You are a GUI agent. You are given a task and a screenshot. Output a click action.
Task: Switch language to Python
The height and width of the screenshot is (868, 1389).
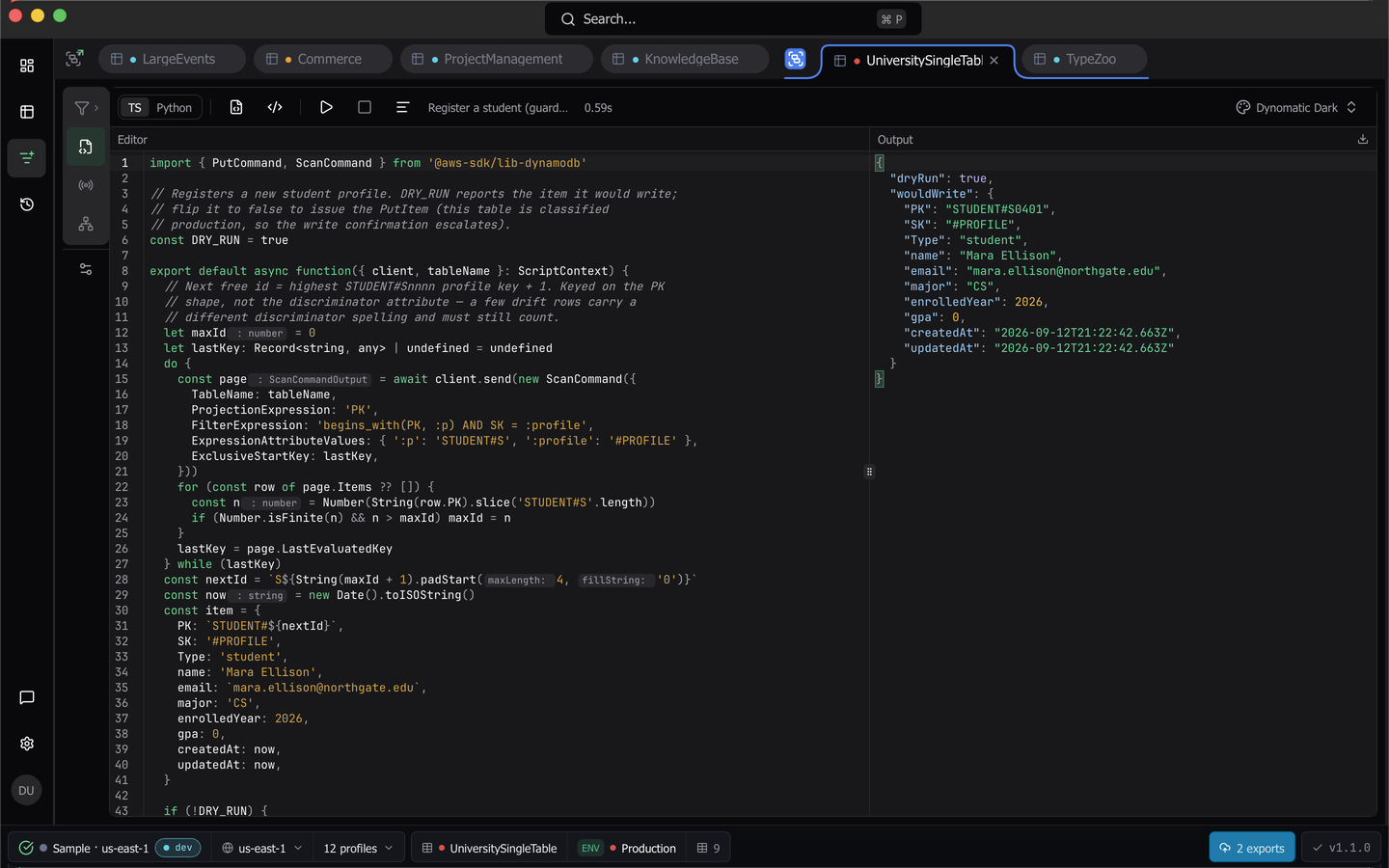(x=175, y=108)
